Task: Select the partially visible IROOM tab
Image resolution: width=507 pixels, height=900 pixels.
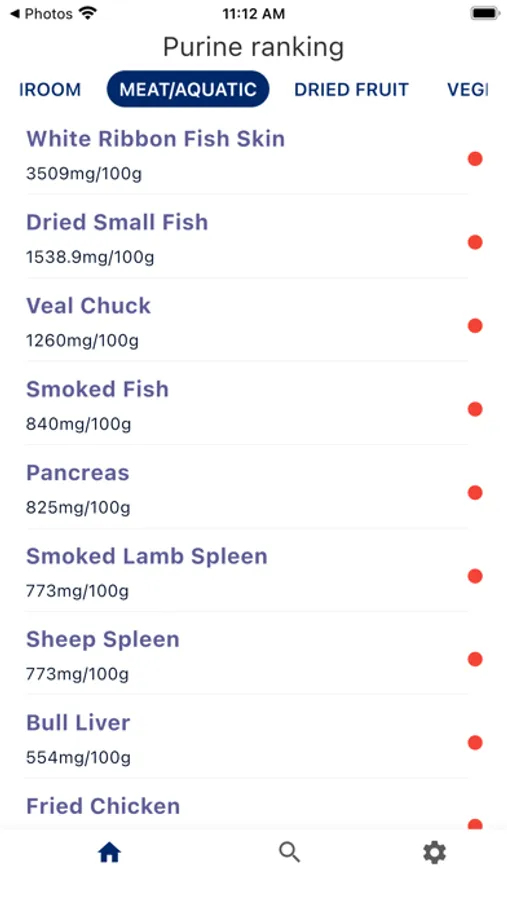Action: coord(50,90)
